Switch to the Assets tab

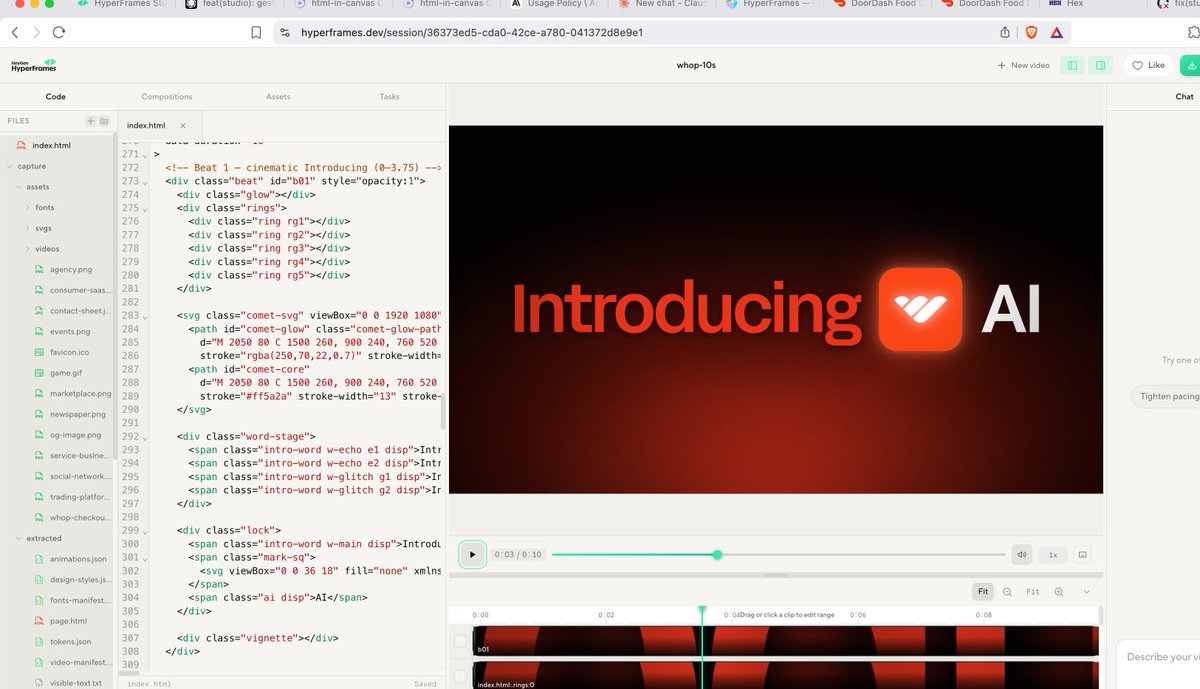point(278,97)
